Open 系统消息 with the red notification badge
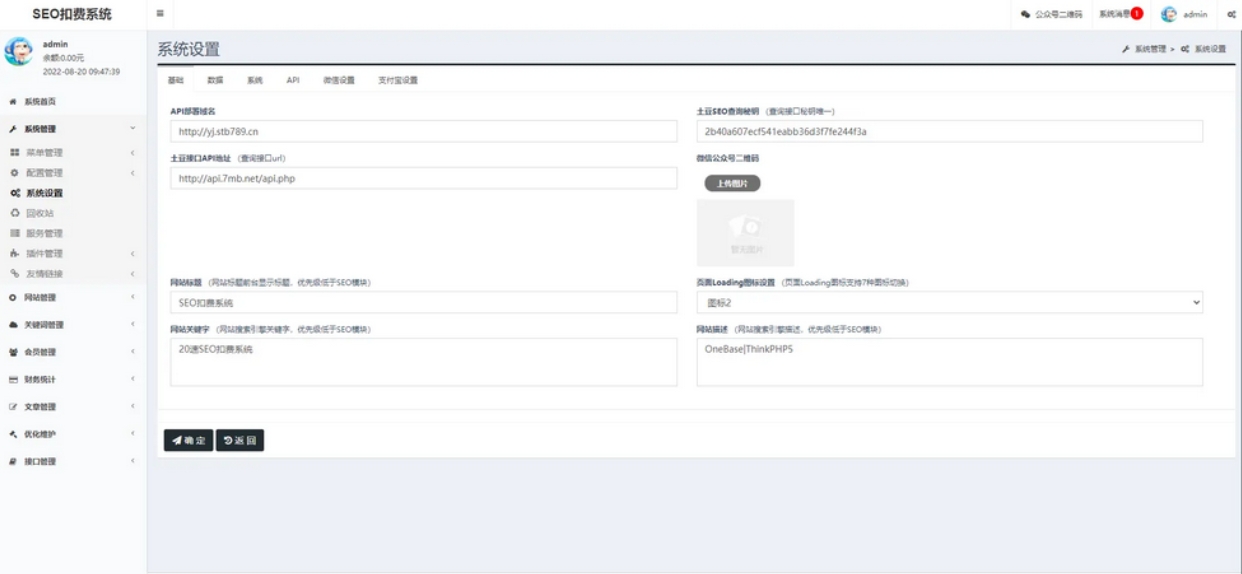The image size is (1242, 574). point(1120,14)
